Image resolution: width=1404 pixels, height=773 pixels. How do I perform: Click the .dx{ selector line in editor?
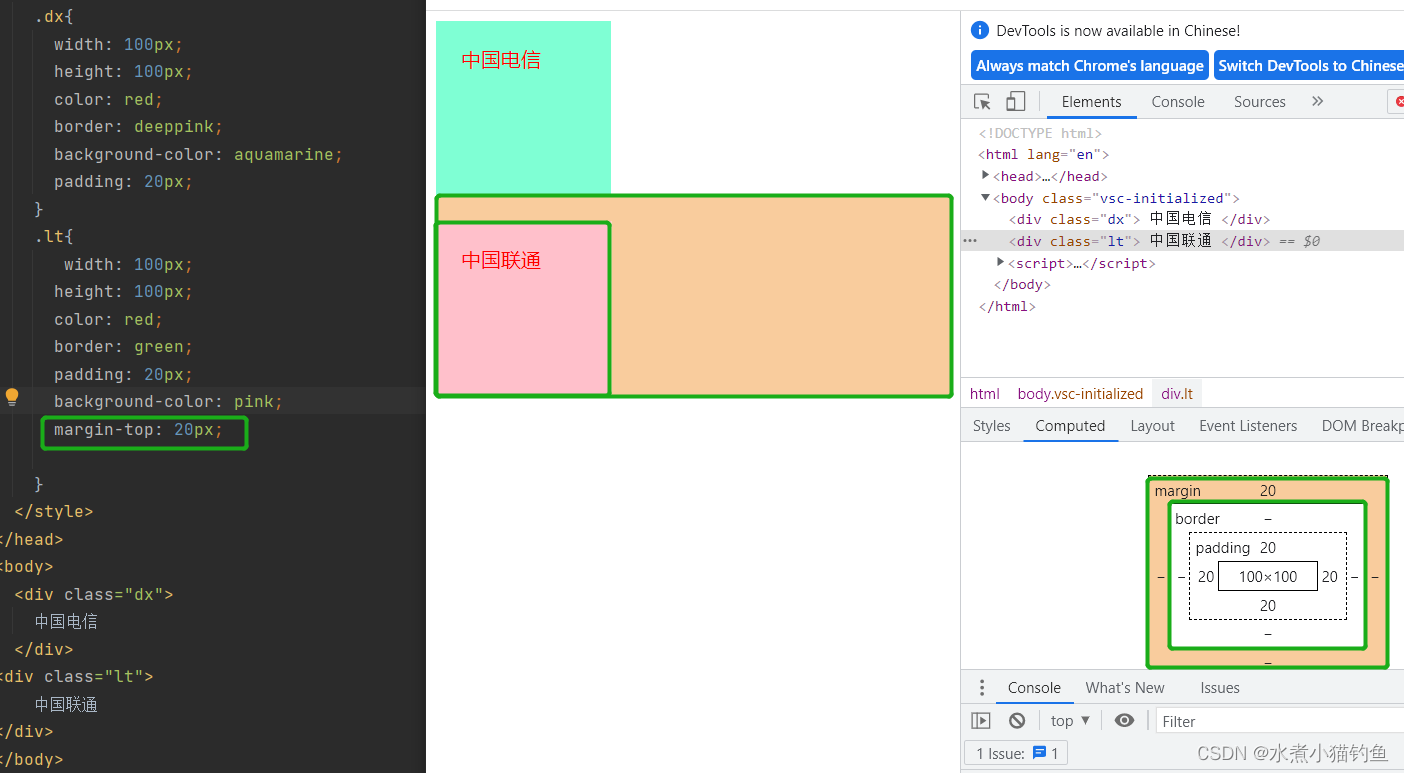tap(54, 18)
